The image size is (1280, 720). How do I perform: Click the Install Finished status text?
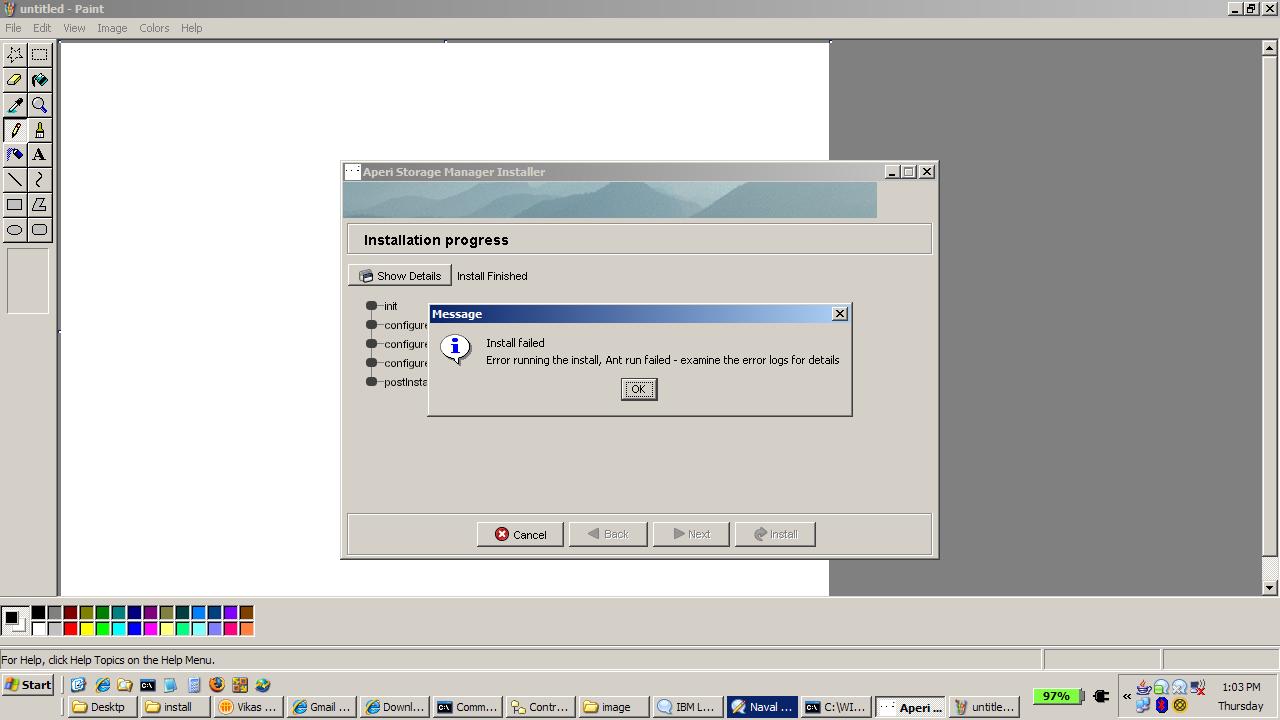pos(492,276)
